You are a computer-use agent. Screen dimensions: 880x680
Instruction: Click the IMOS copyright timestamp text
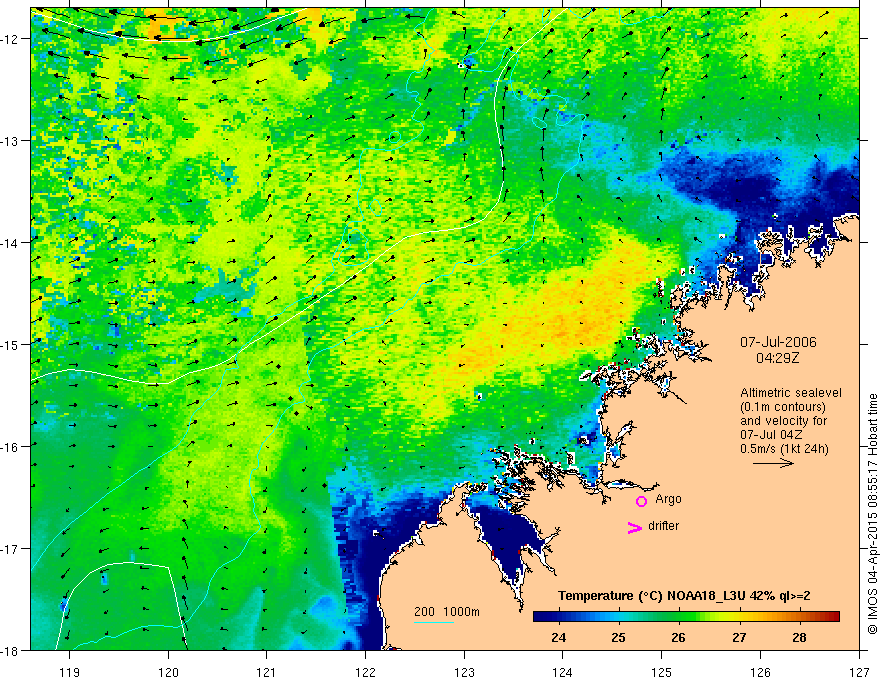[872, 514]
